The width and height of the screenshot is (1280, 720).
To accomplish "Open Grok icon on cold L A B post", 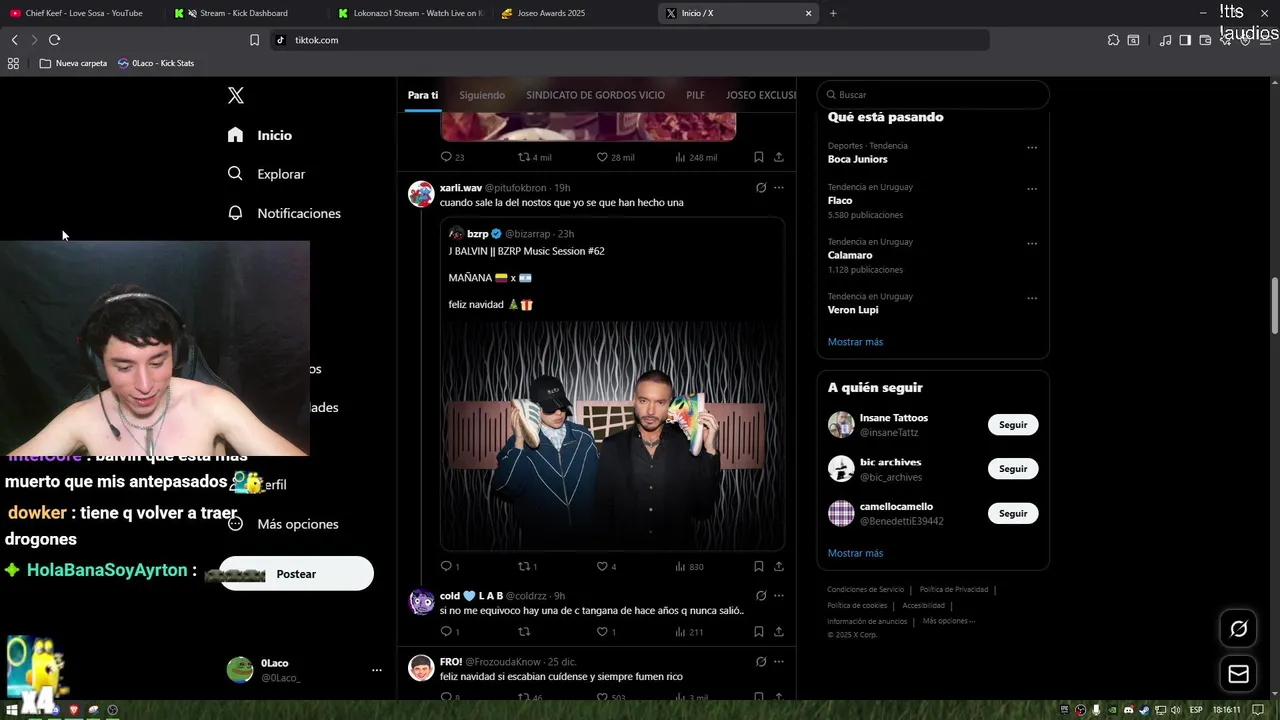I will (761, 596).
